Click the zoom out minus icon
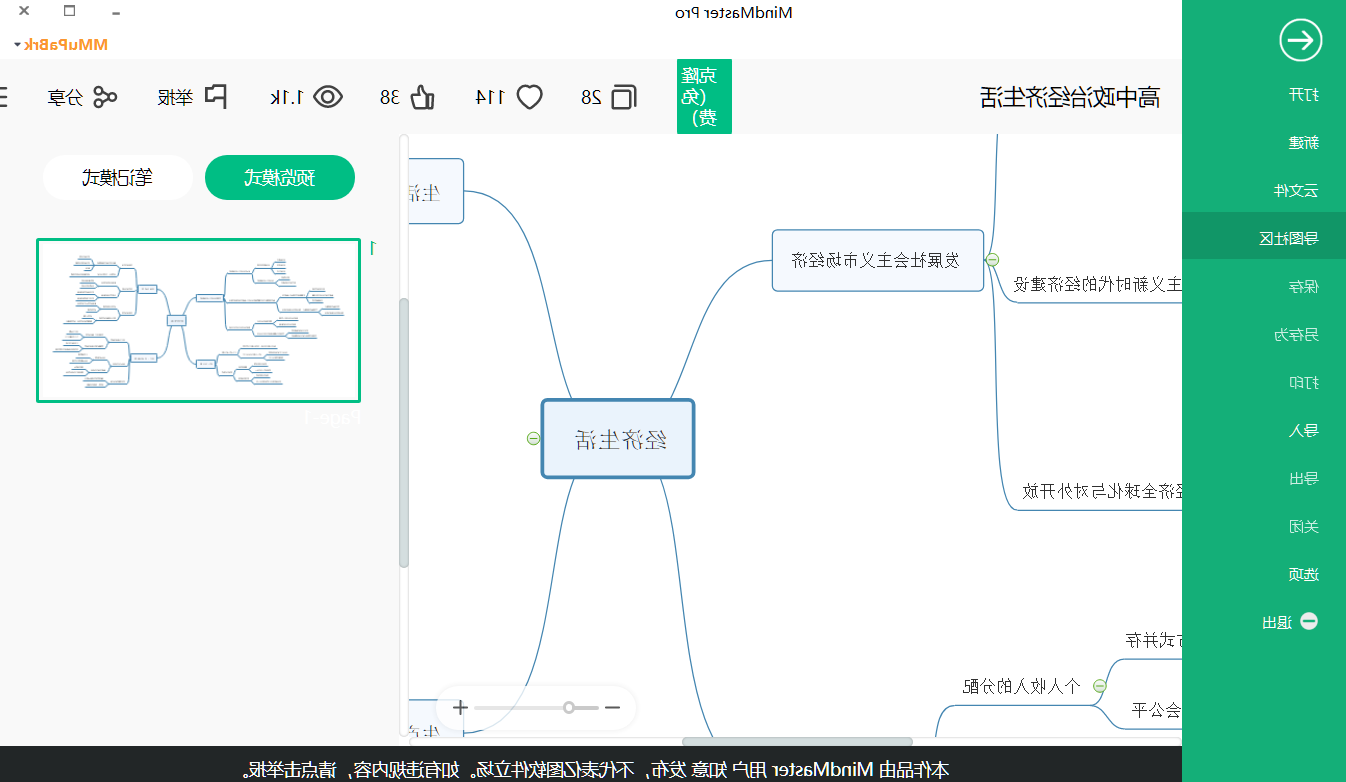Image resolution: width=1346 pixels, height=782 pixels. tap(613, 708)
